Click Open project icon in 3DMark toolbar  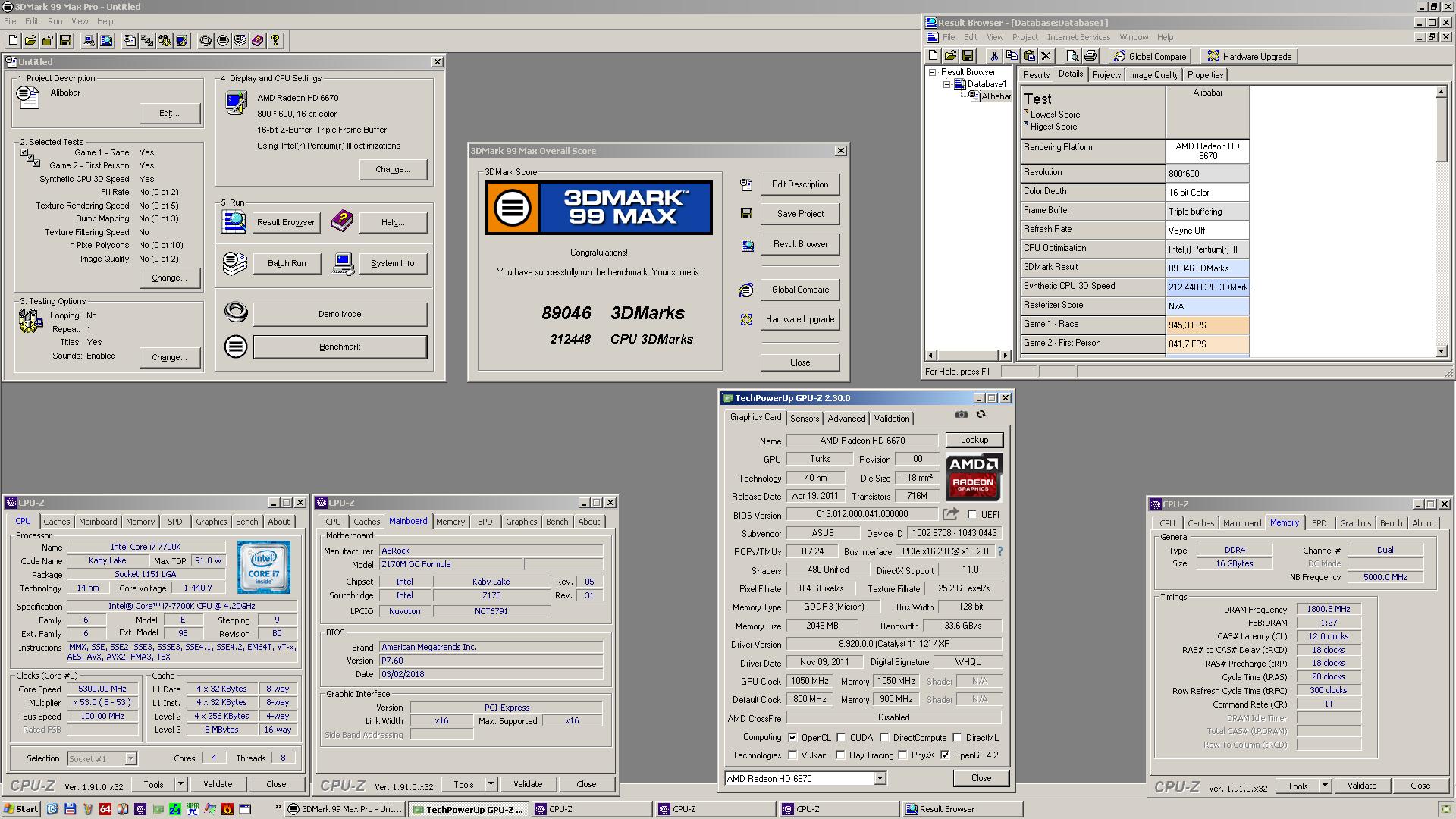[30, 41]
